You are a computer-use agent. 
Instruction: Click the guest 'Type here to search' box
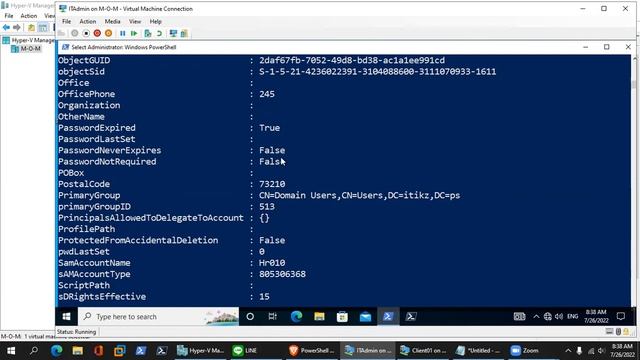coord(159,316)
